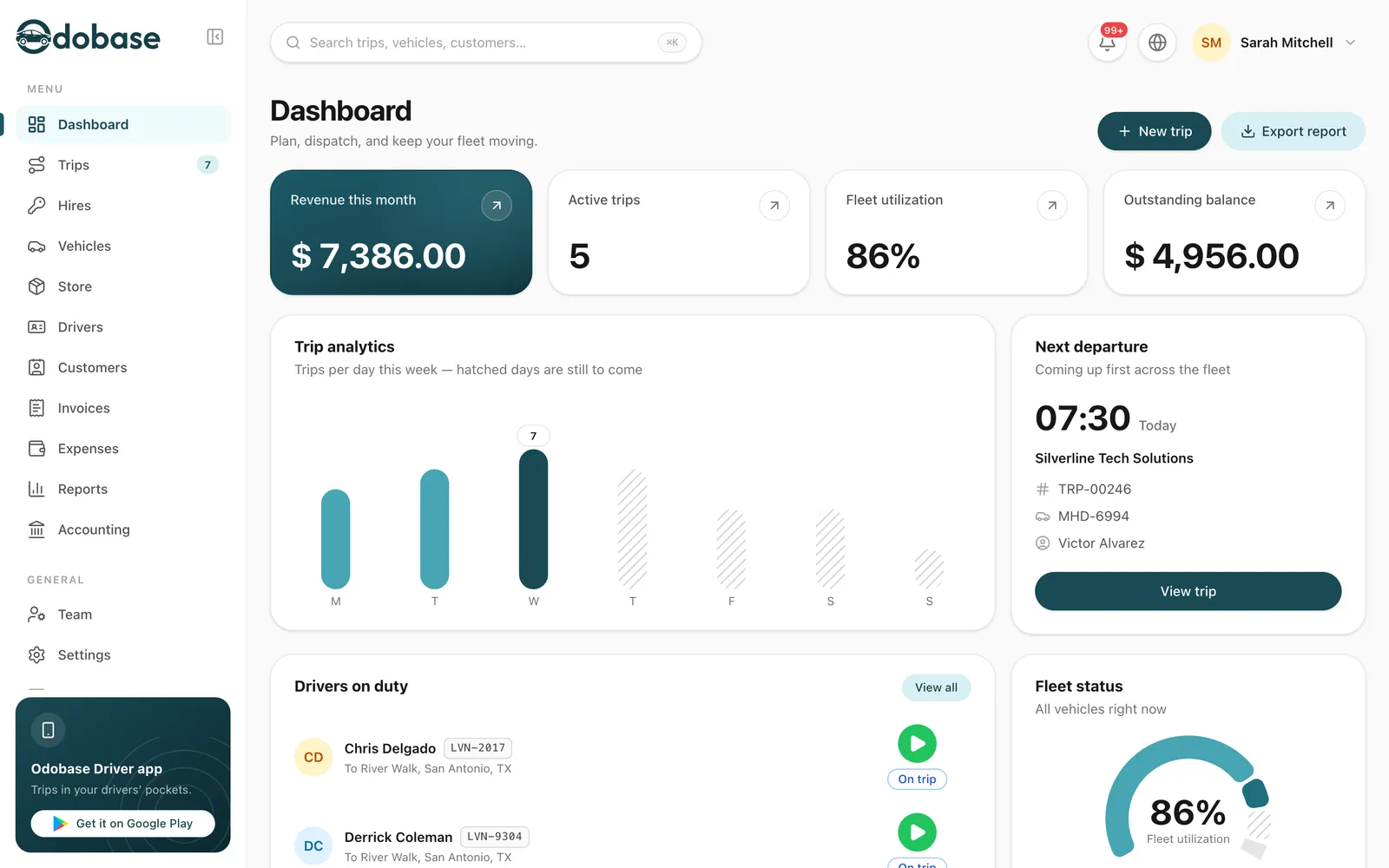Screen dimensions: 1389x868
Task: Click the DC driver avatar
Action: click(313, 846)
